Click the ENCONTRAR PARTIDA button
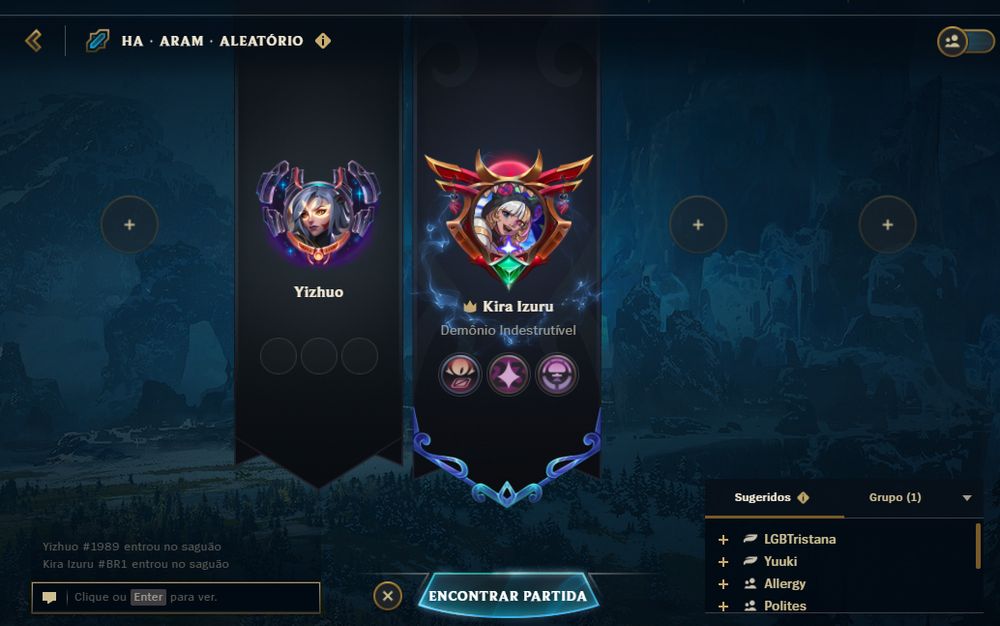This screenshot has height=626, width=1000. pos(508,595)
